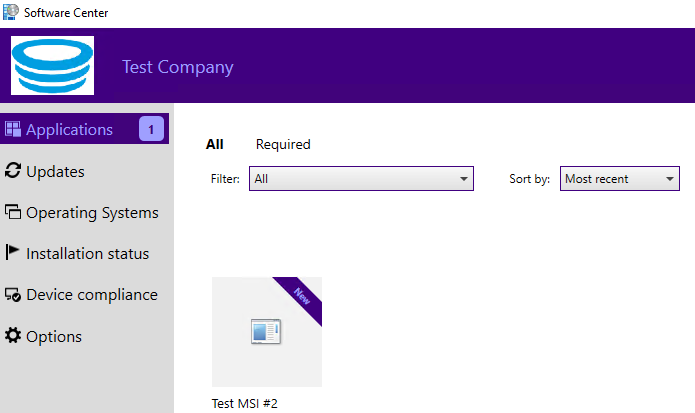Screen dimensions: 695x413
Task: Open the Test MSI #2 application tile
Action: point(266,332)
